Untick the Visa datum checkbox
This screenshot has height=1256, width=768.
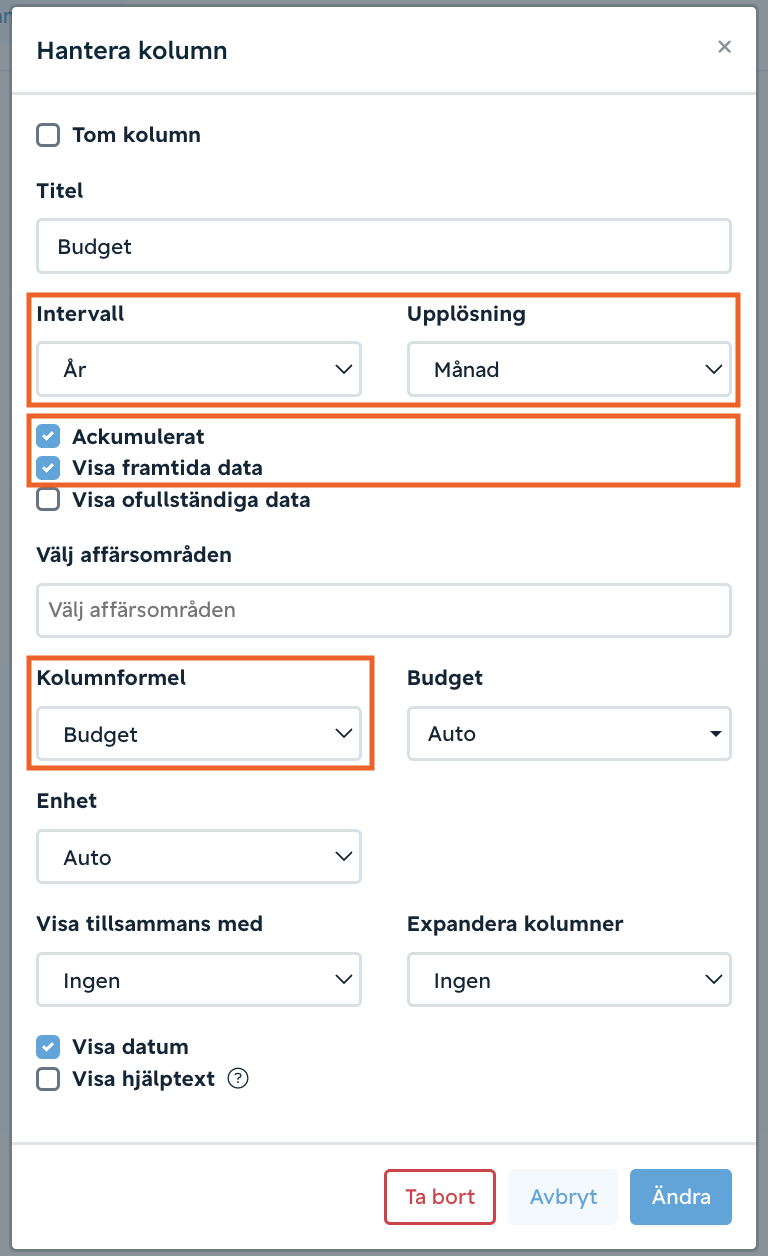[48, 1047]
